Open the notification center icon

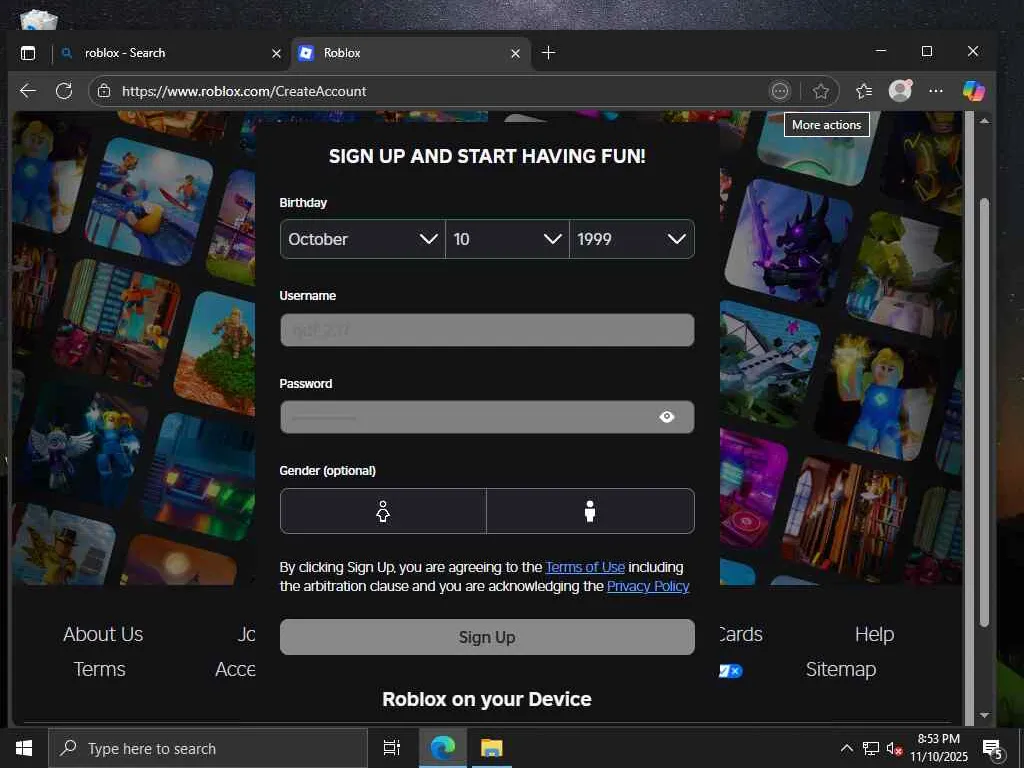993,749
